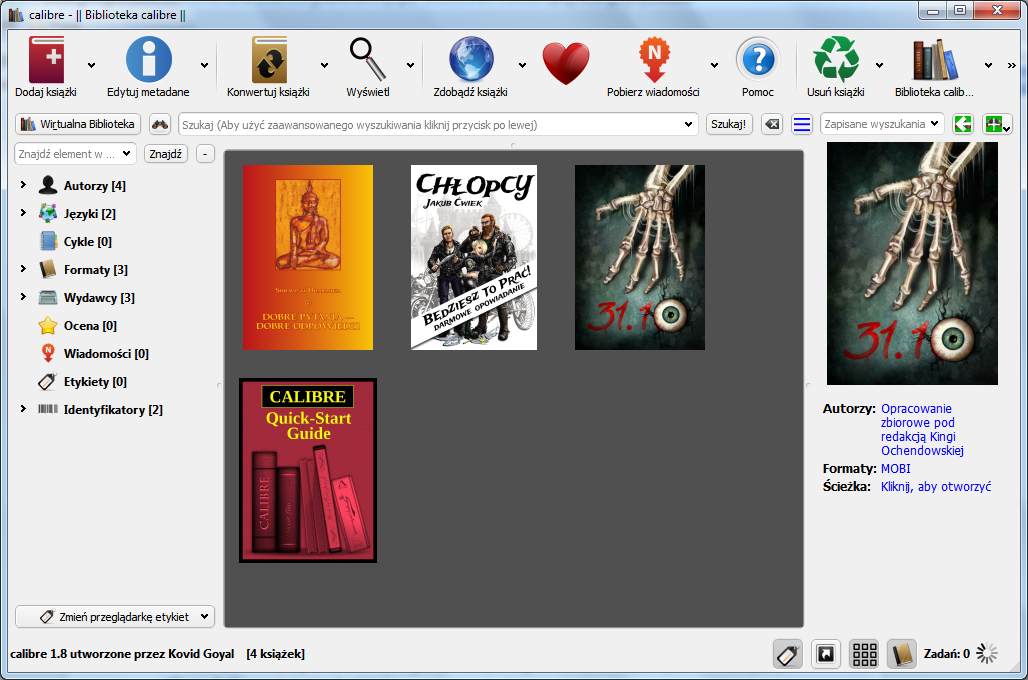
Task: Open Zdobądź książki globe icon
Action: (x=471, y=60)
